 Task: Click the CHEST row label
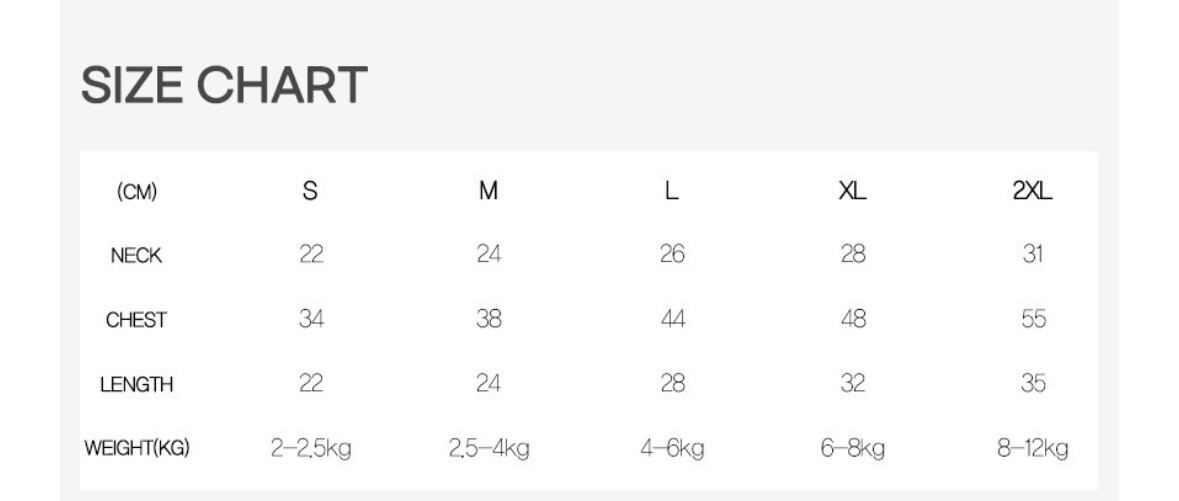[136, 320]
